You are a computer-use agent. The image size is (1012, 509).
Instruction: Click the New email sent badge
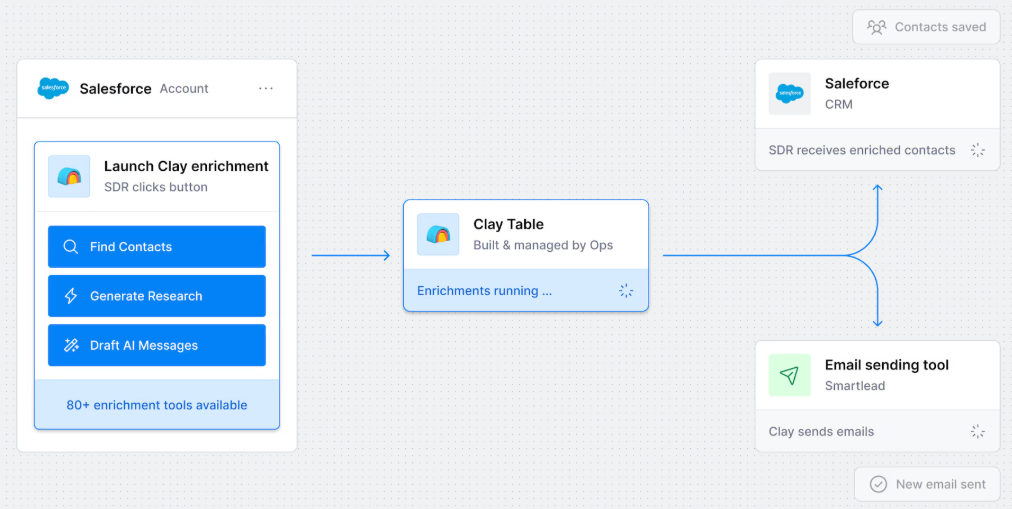pos(927,484)
